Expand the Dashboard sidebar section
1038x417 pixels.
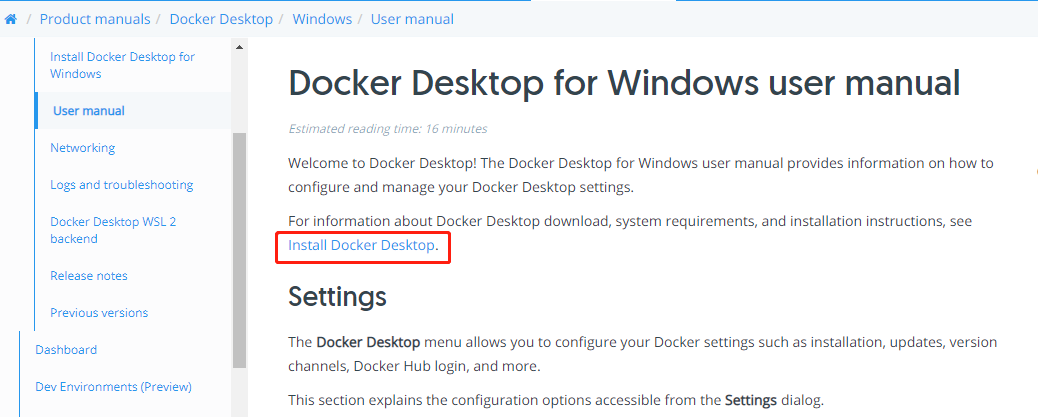tap(66, 350)
